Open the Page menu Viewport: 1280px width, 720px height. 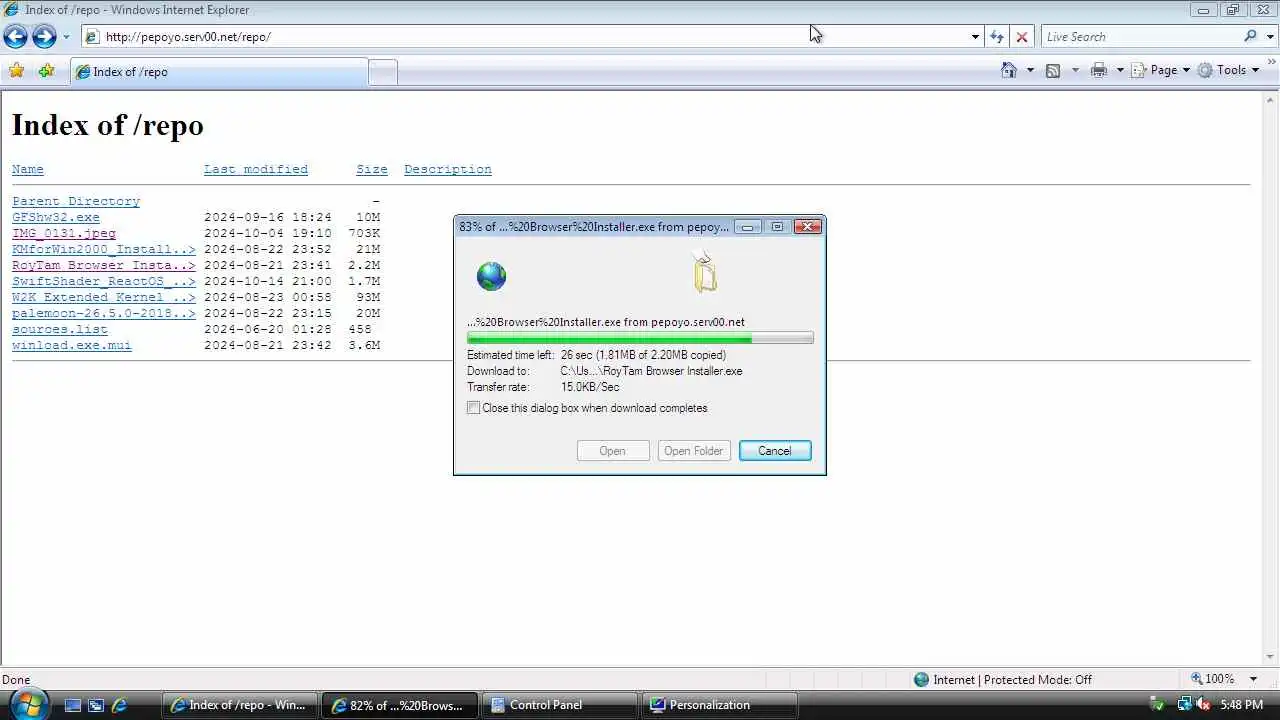click(x=1161, y=70)
